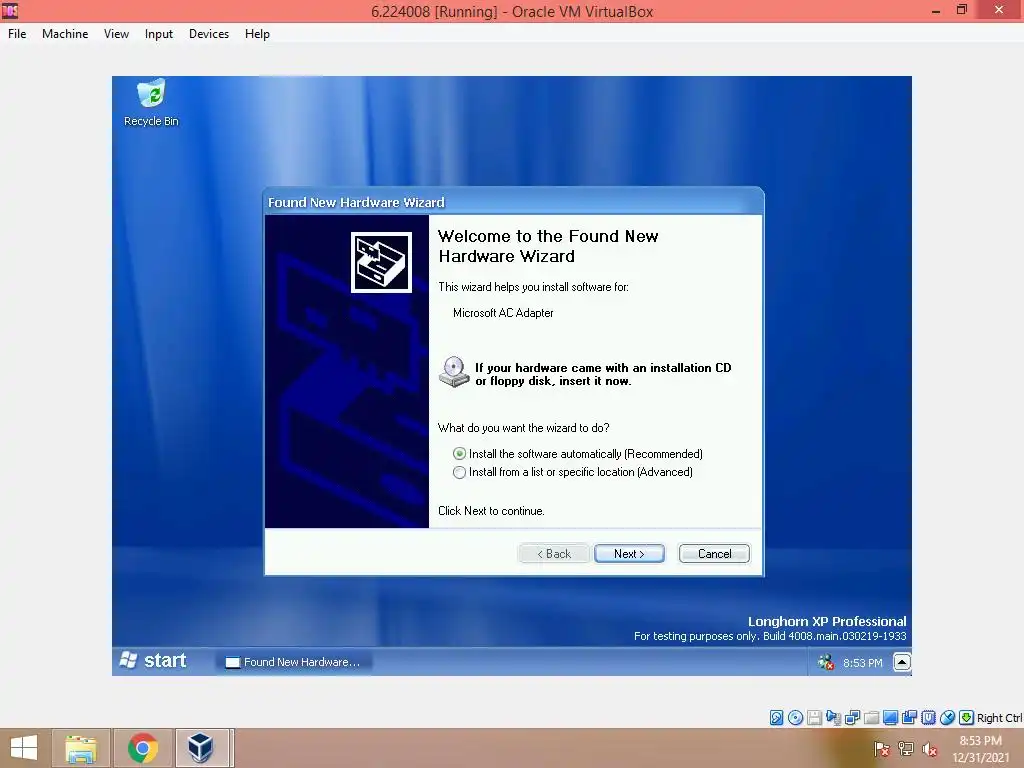Click the VirtualBox icon in host taskbar
This screenshot has height=768, width=1024.
click(201, 748)
